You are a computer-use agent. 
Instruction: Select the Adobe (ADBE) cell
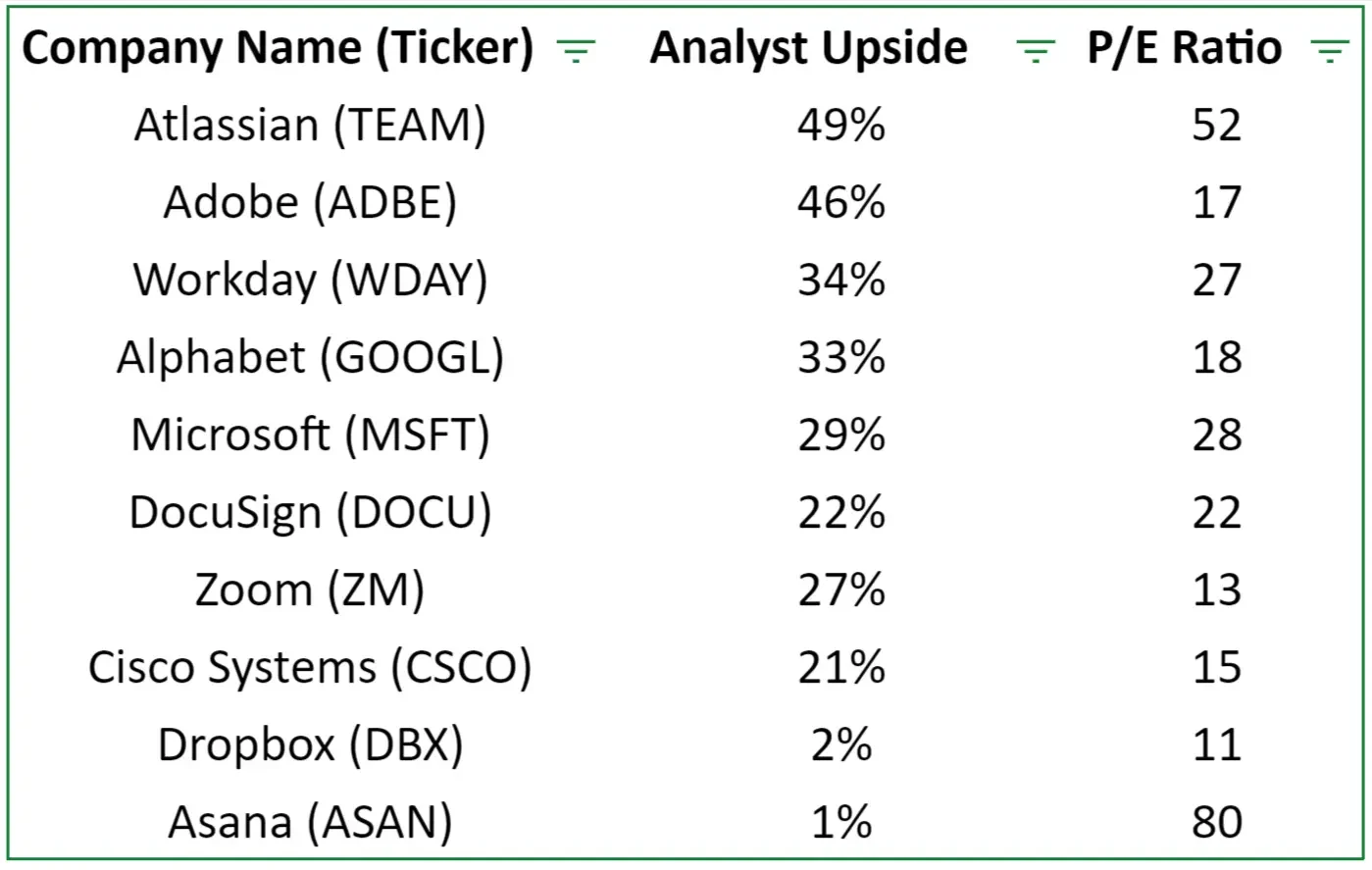tap(310, 203)
